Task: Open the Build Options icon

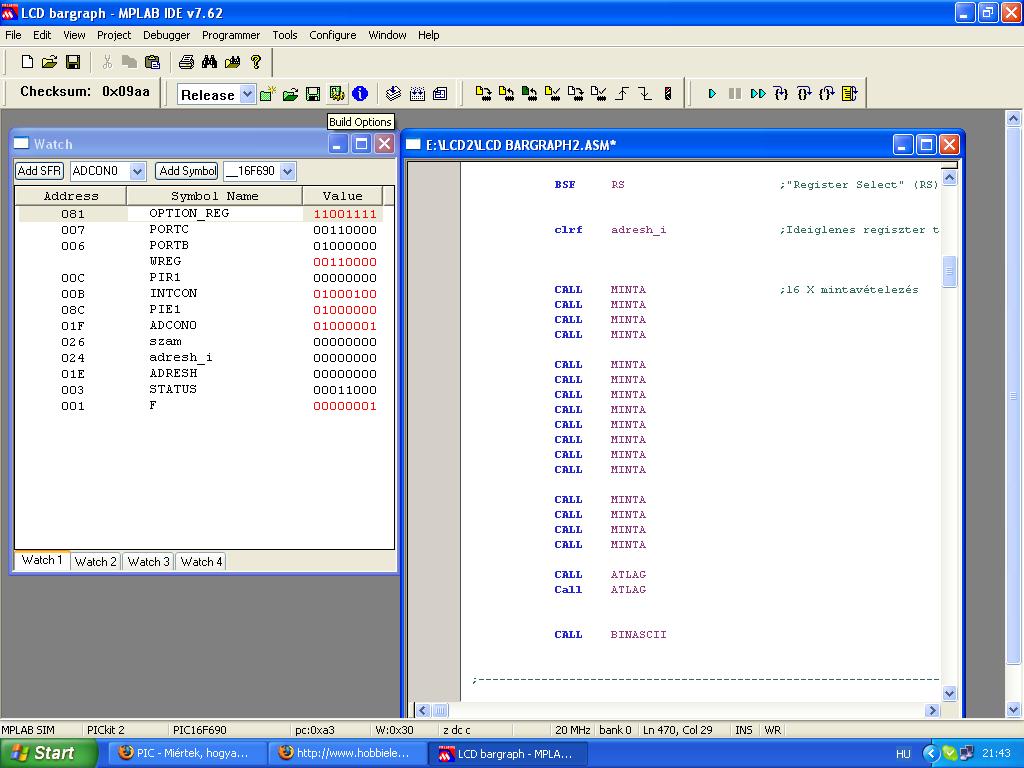Action: tap(337, 94)
